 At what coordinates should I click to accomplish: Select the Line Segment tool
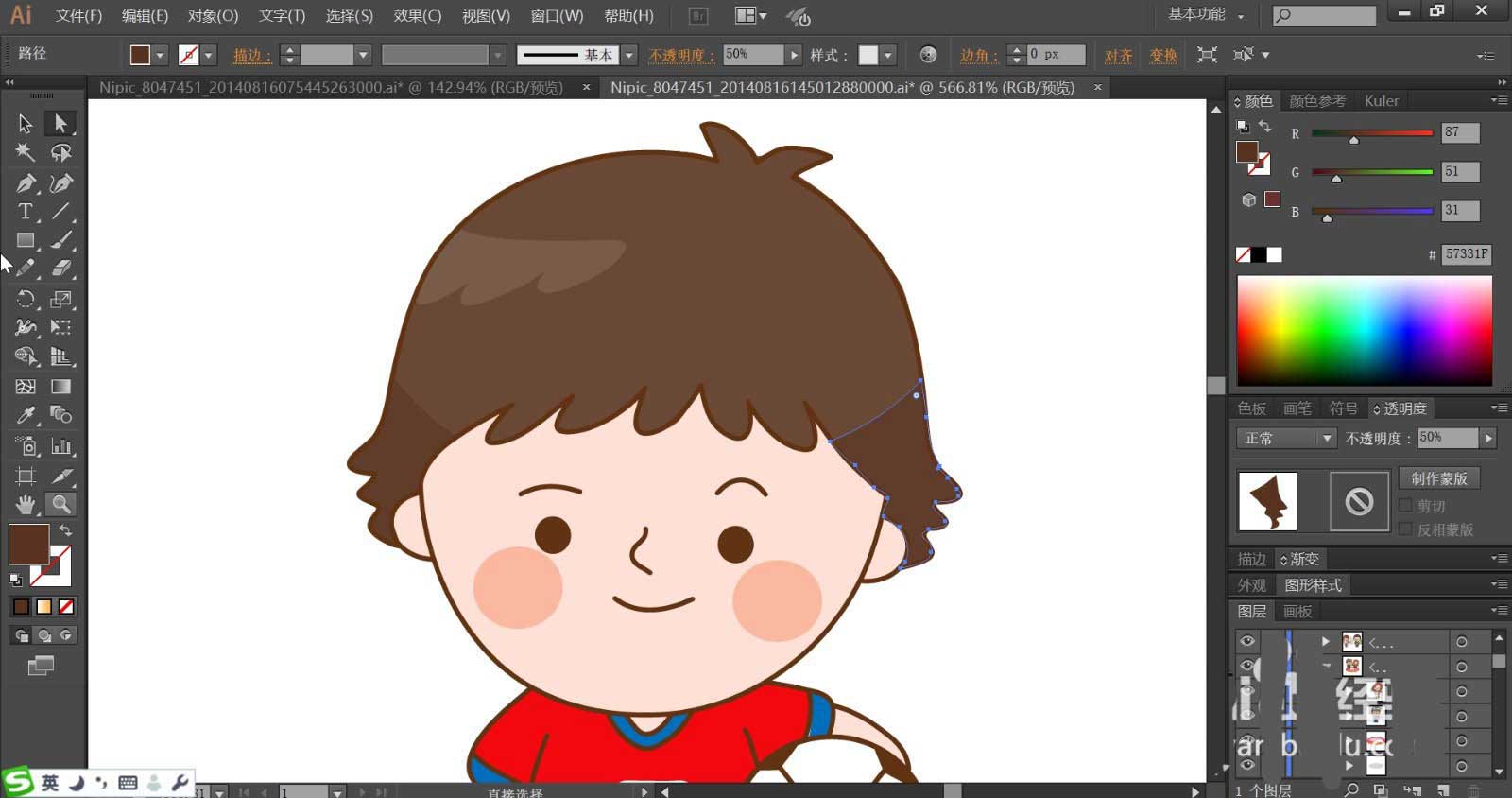tap(61, 212)
